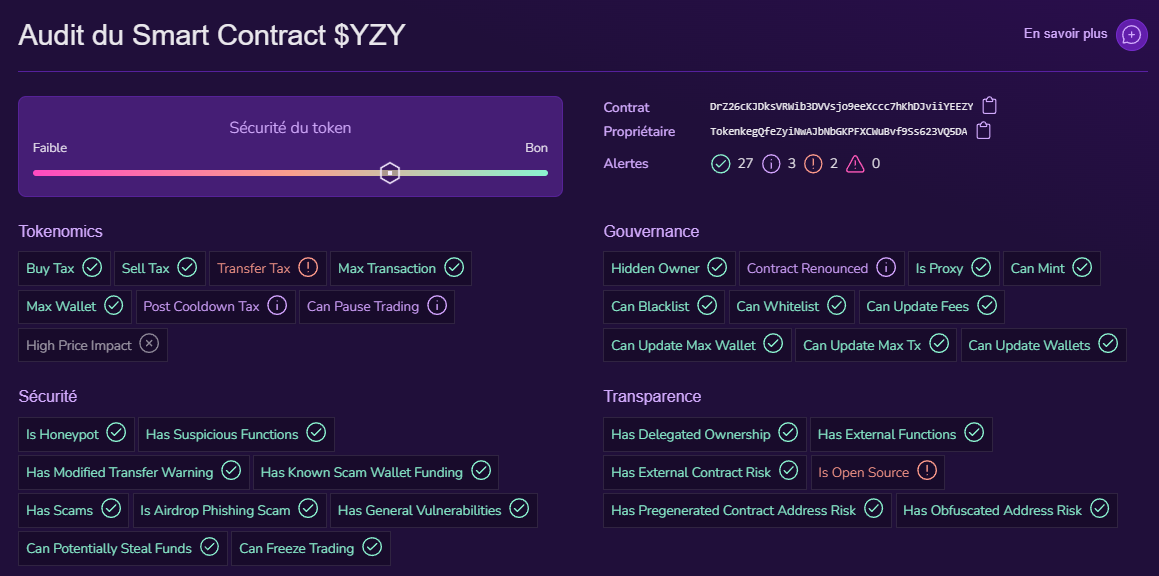Screen dimensions: 1159x576
Task: Click the red triangle alert icon showing 0
Action: click(856, 163)
